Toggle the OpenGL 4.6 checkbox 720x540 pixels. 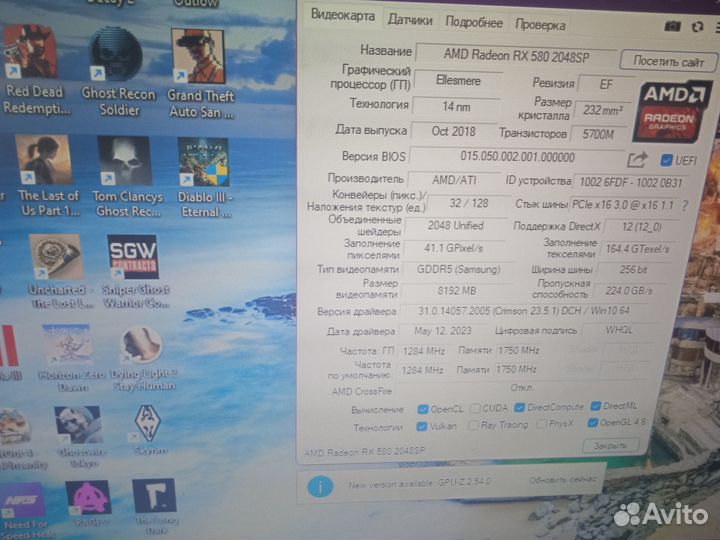point(593,423)
